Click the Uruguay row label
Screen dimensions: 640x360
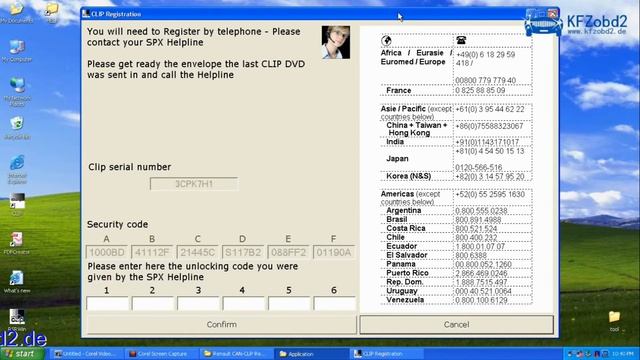[402, 291]
